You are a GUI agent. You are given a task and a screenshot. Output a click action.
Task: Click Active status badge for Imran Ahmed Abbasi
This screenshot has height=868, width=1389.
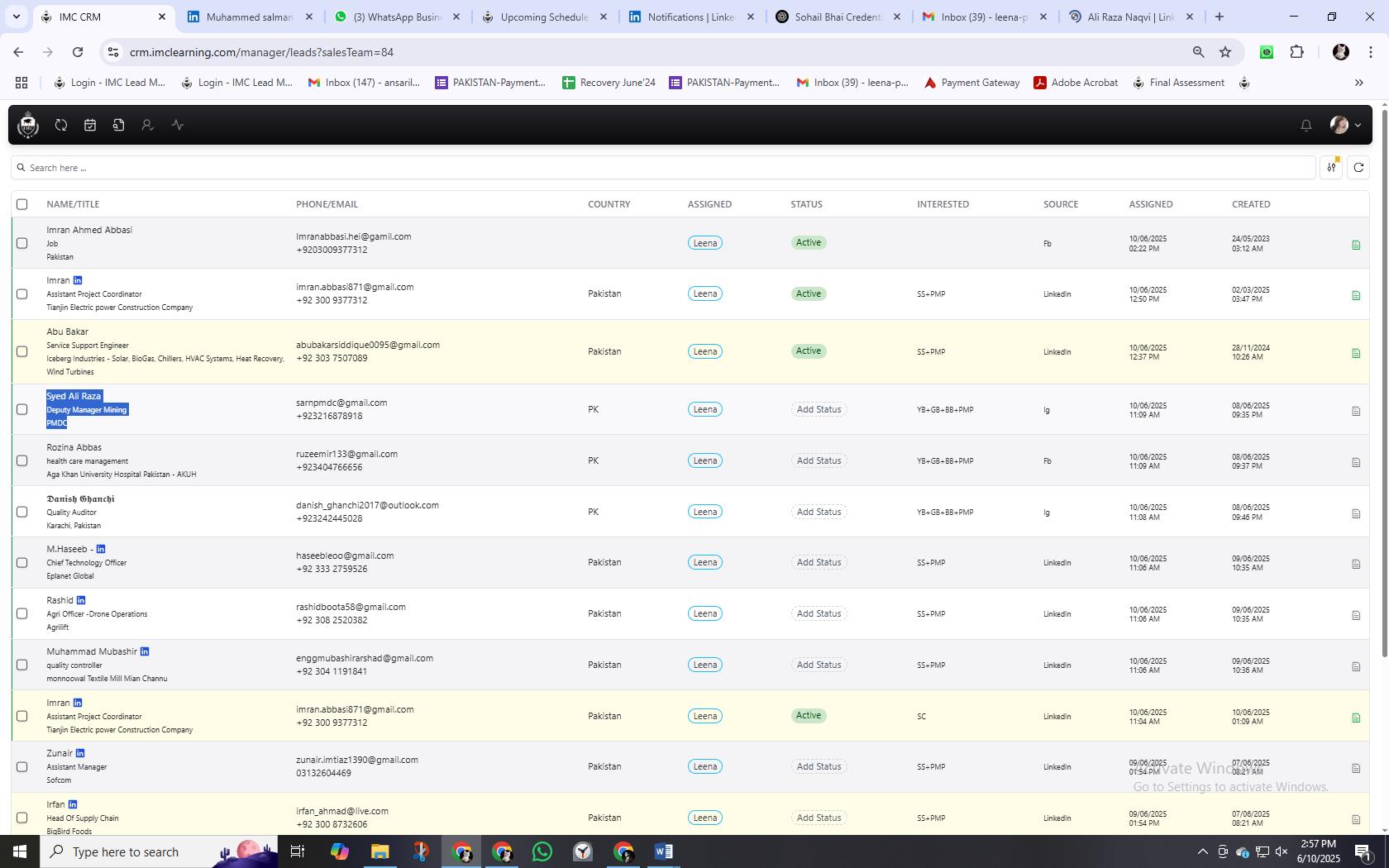pyautogui.click(x=809, y=242)
